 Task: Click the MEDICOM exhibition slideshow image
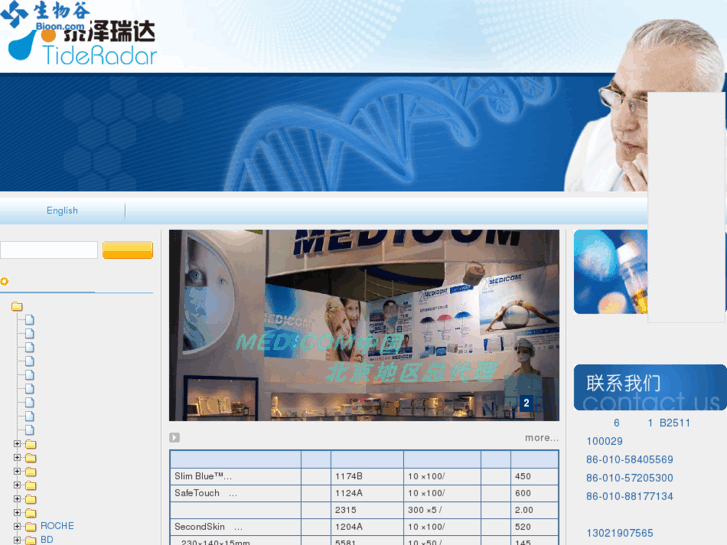pyautogui.click(x=364, y=326)
